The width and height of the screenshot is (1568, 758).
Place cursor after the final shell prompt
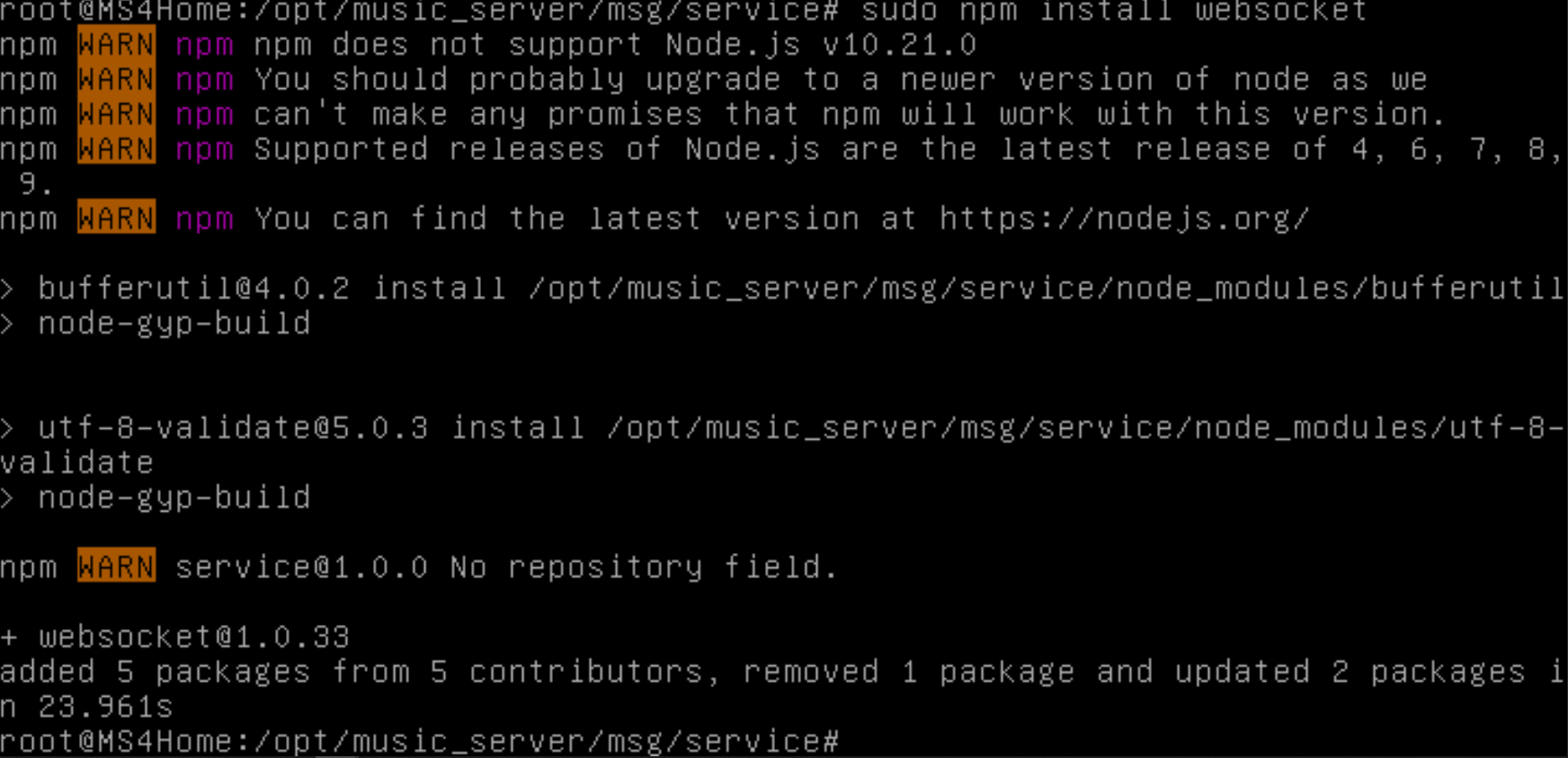848,742
